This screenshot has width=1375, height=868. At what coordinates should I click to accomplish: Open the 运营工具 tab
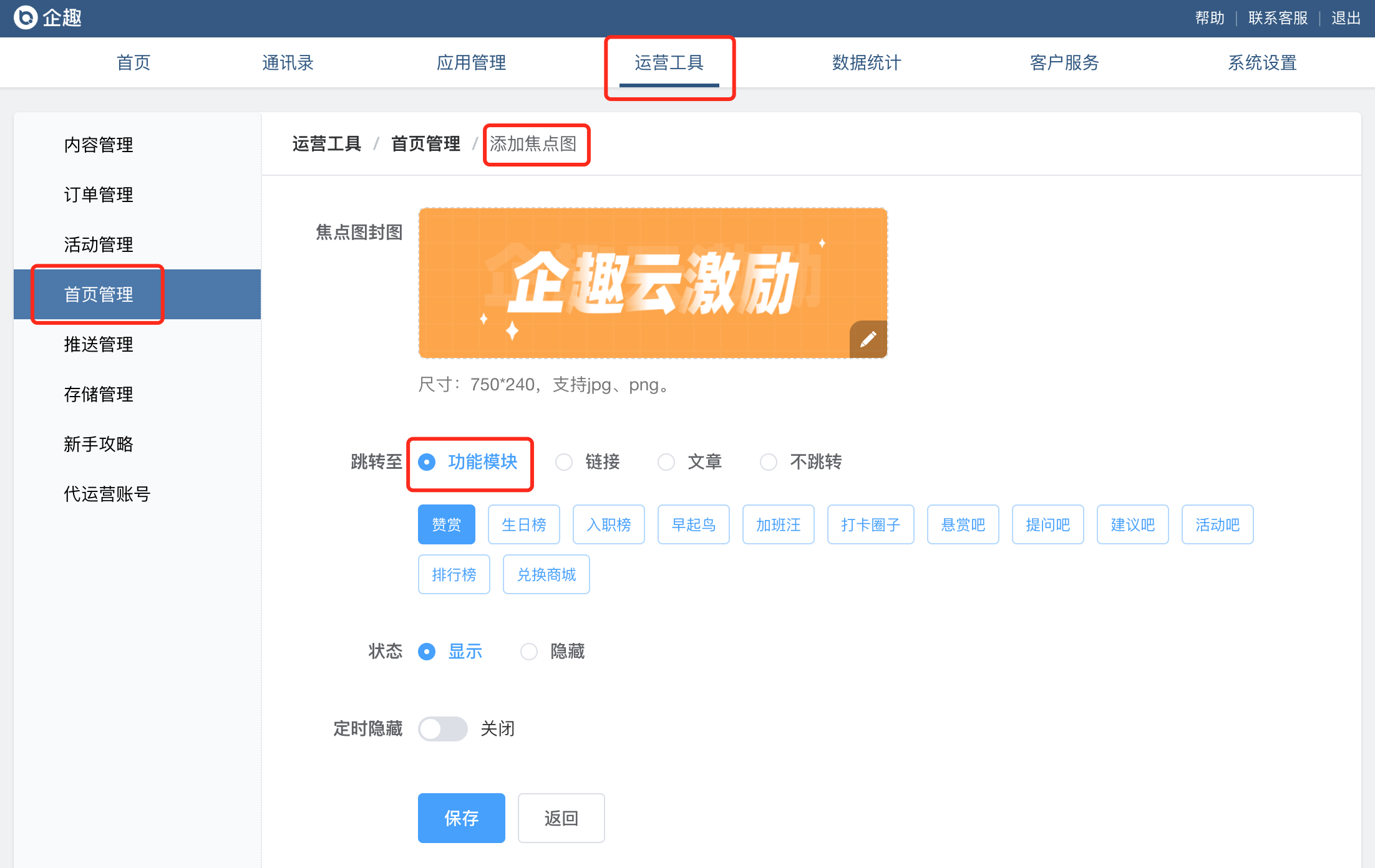669,62
